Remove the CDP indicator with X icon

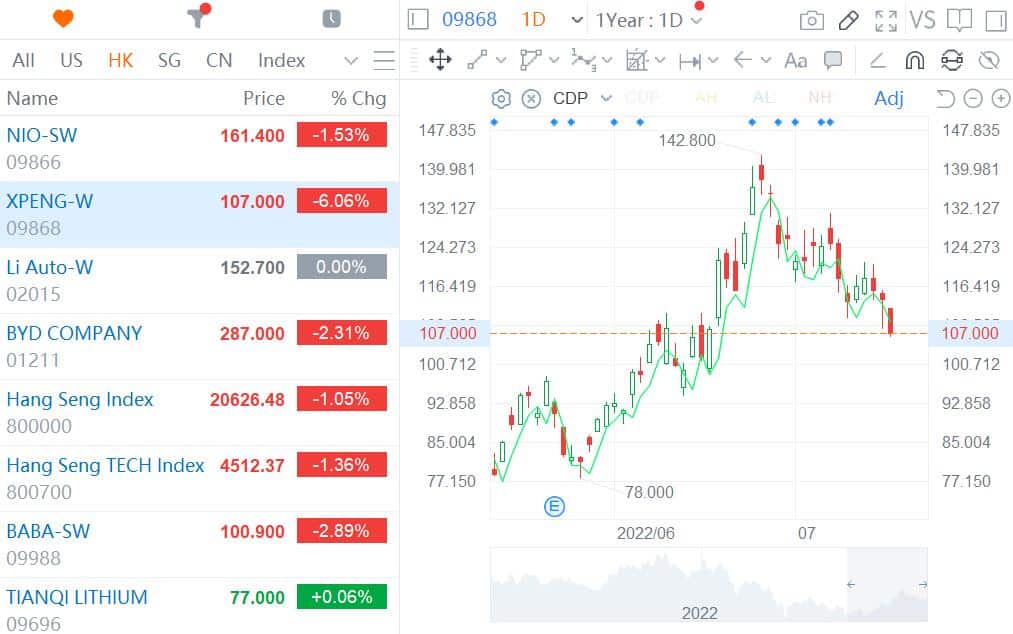pos(531,99)
